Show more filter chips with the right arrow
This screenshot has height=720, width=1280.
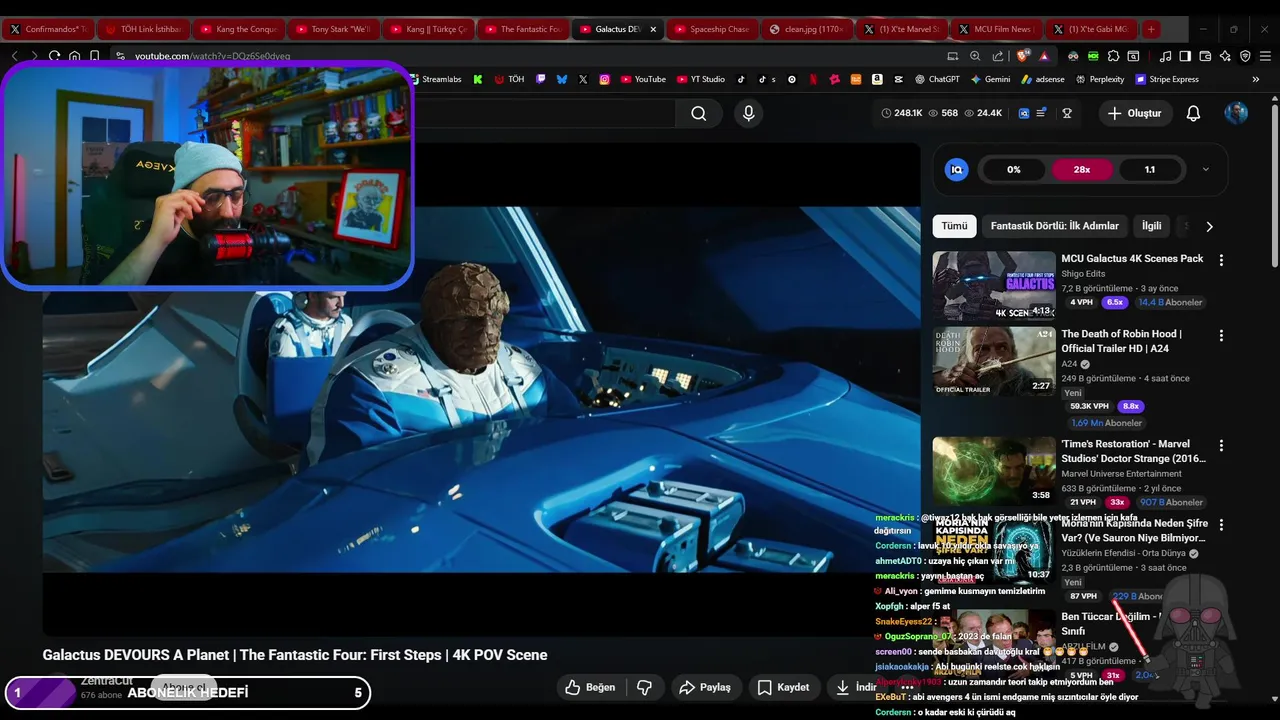click(x=1209, y=226)
